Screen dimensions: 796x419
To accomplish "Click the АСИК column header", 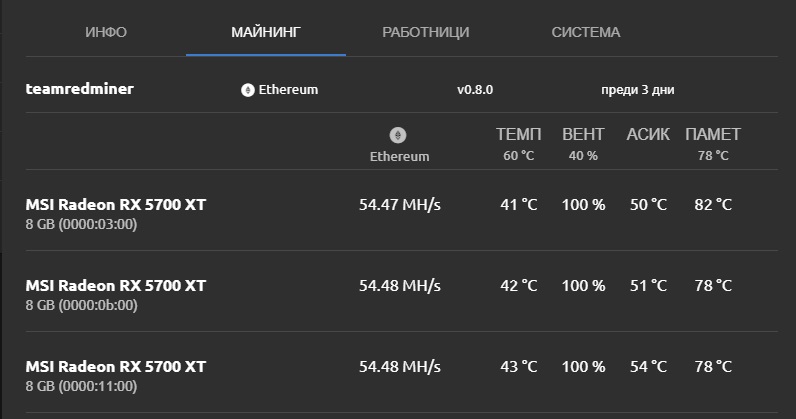I will 648,134.
